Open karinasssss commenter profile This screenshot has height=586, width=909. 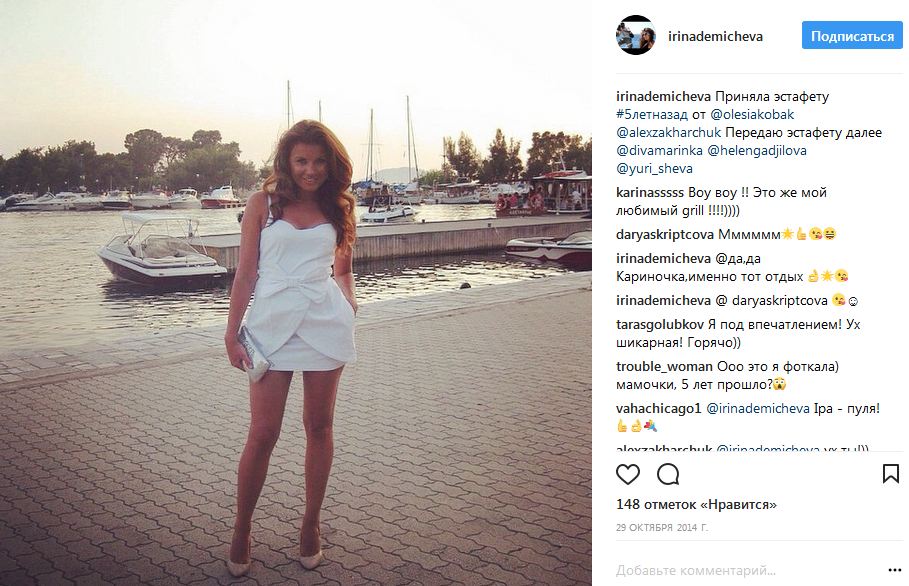[650, 192]
